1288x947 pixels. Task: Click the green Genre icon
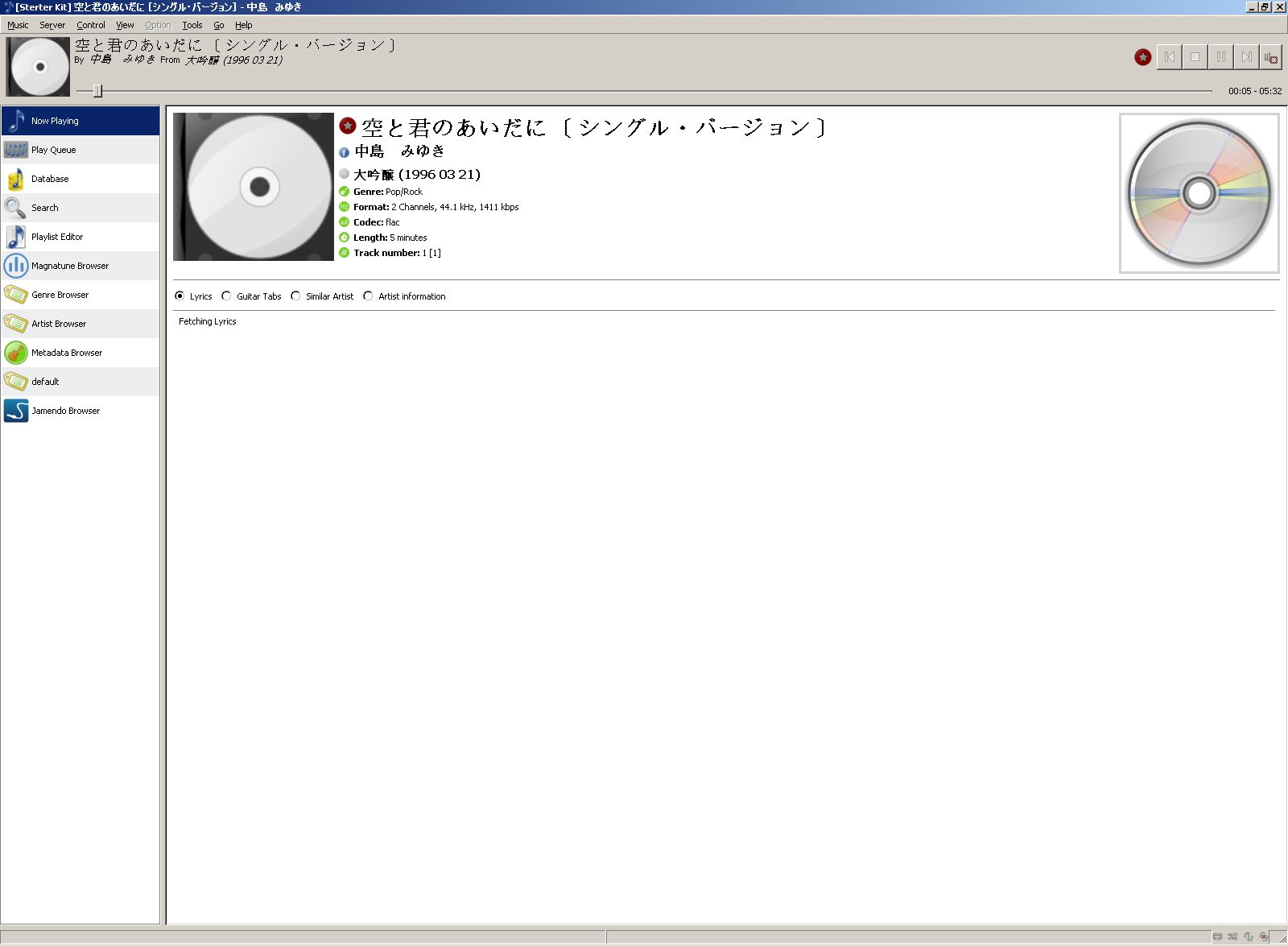click(x=344, y=192)
